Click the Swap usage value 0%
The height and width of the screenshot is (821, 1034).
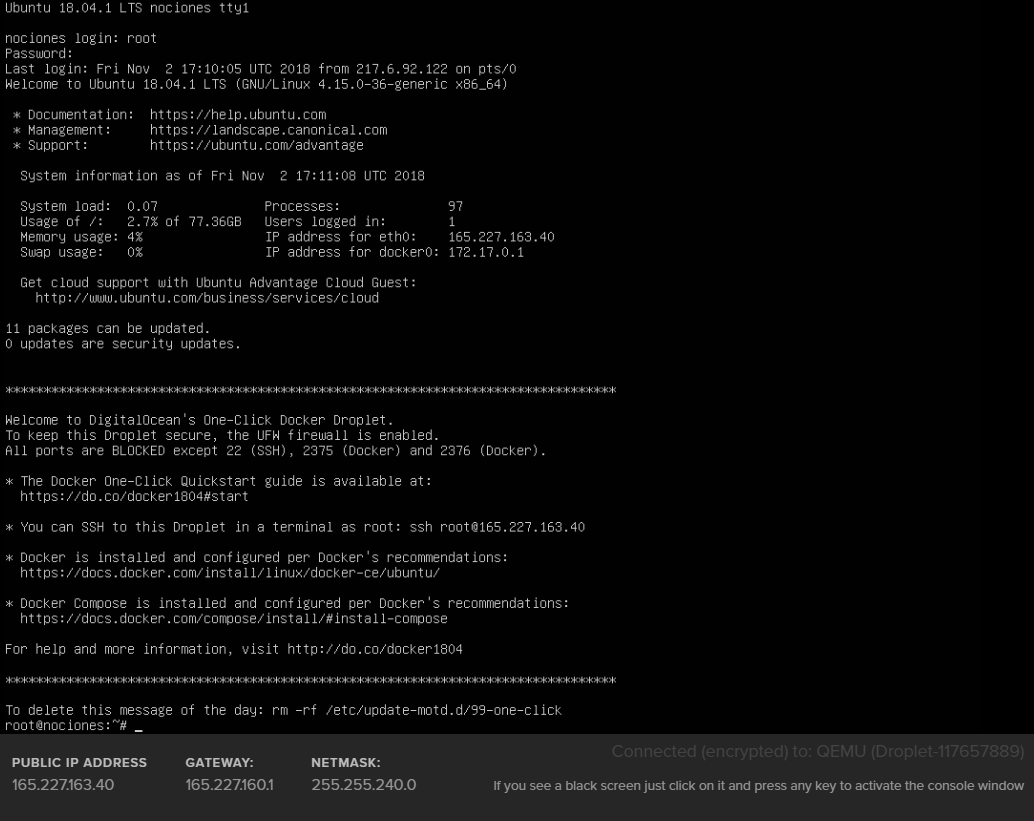point(135,252)
